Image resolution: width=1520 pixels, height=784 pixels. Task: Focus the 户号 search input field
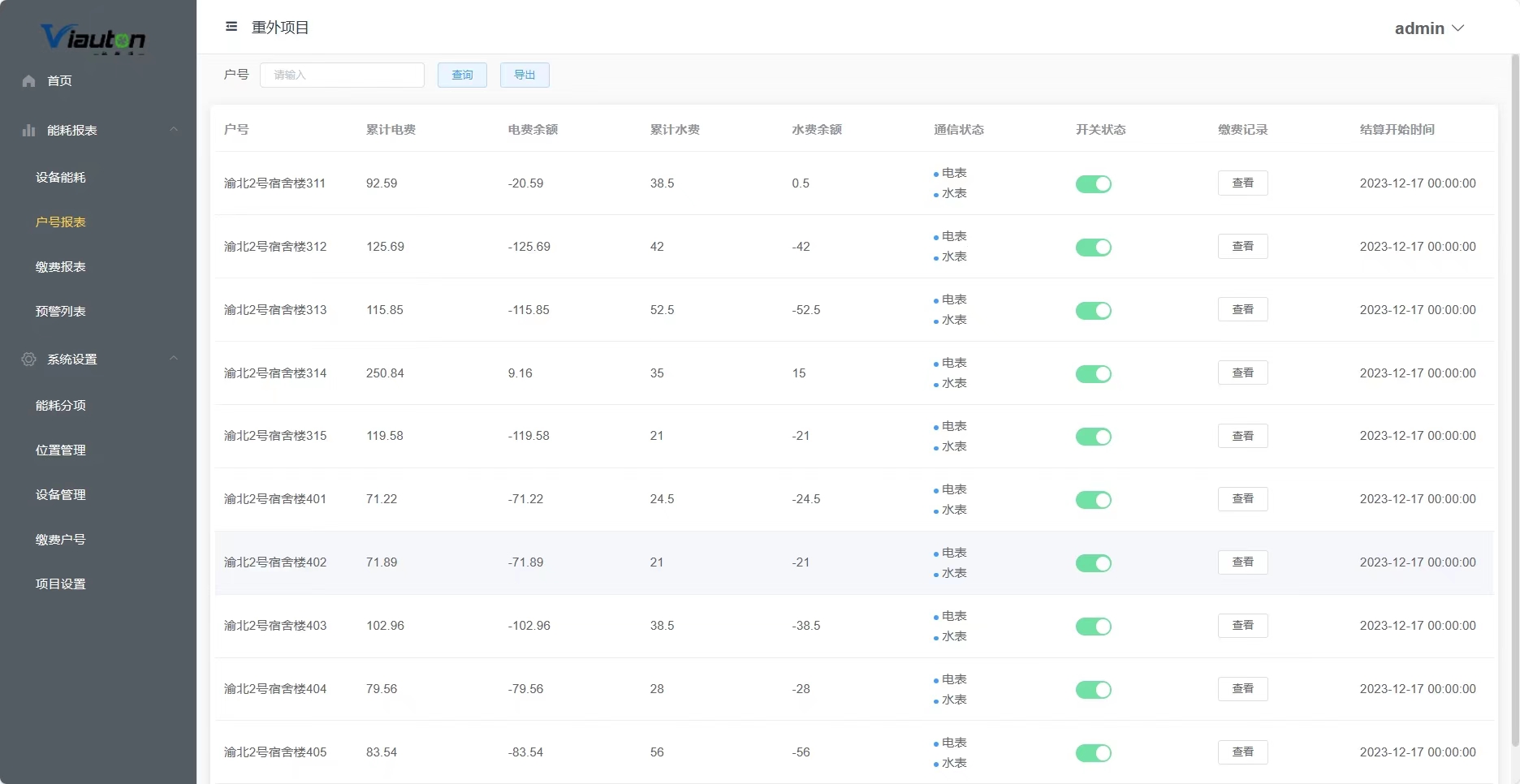pyautogui.click(x=342, y=75)
